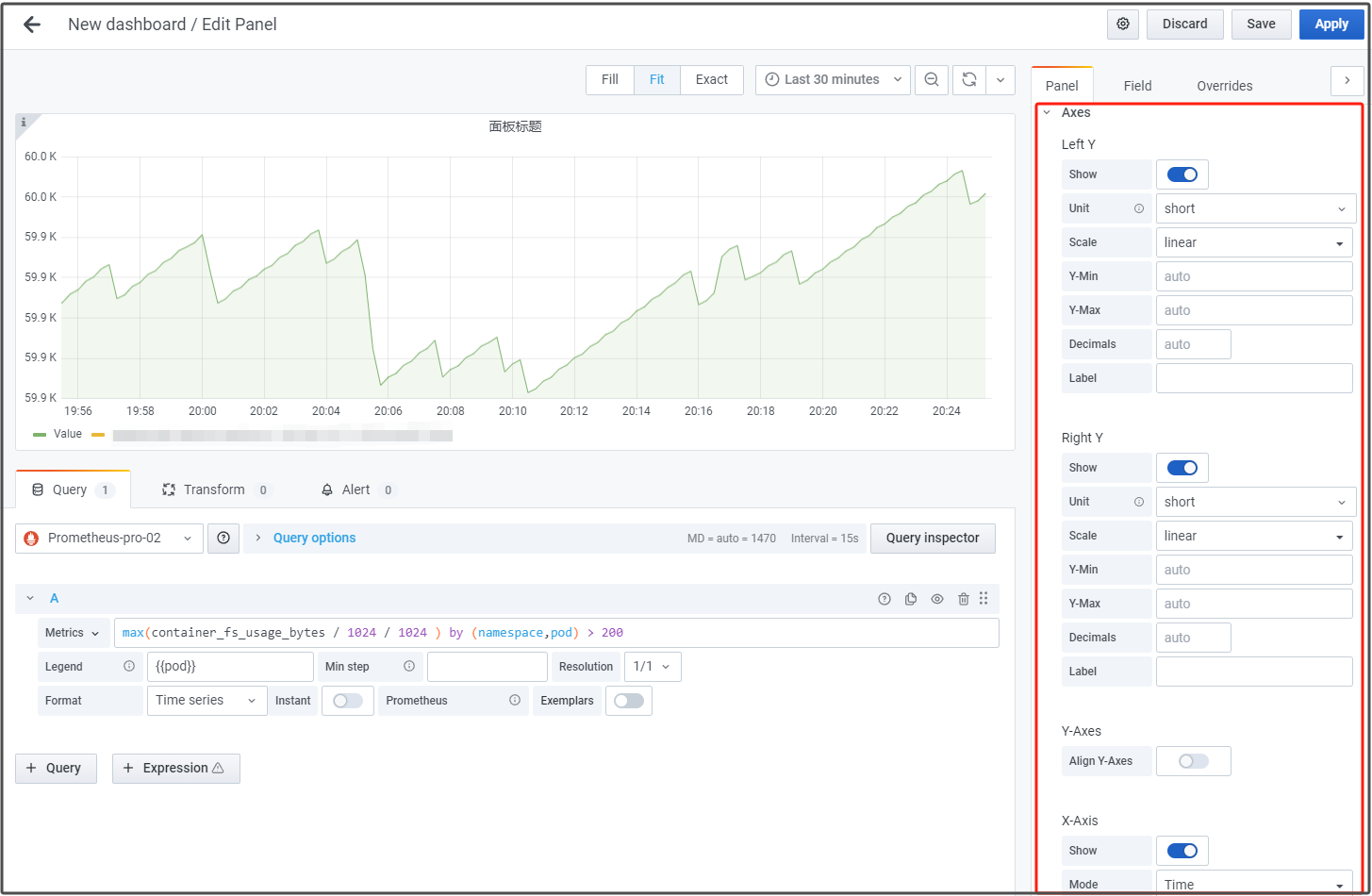Viewport: 1372px width, 896px height.
Task: Enable the Exemplars switch
Action: click(x=629, y=701)
